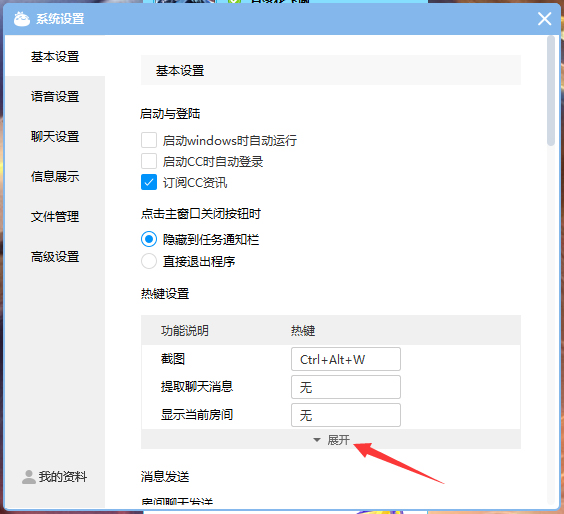Image resolution: width=564 pixels, height=514 pixels.
Task: Enable 启动windows时自动运行 checkbox
Action: tap(149, 140)
